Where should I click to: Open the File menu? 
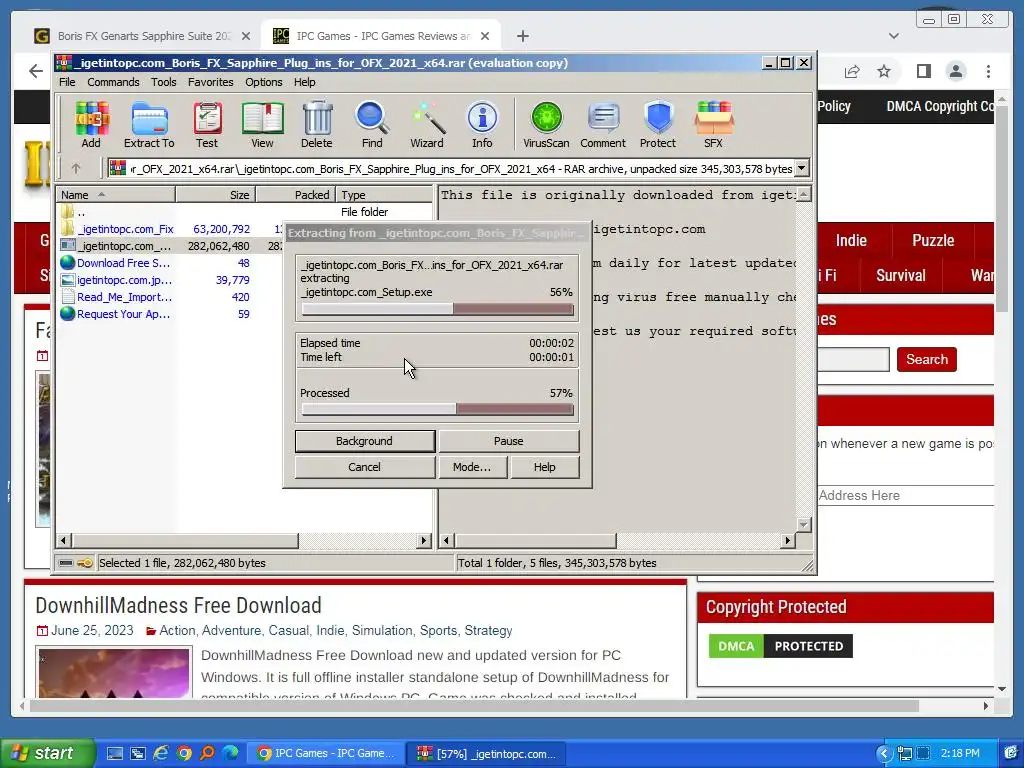[67, 82]
